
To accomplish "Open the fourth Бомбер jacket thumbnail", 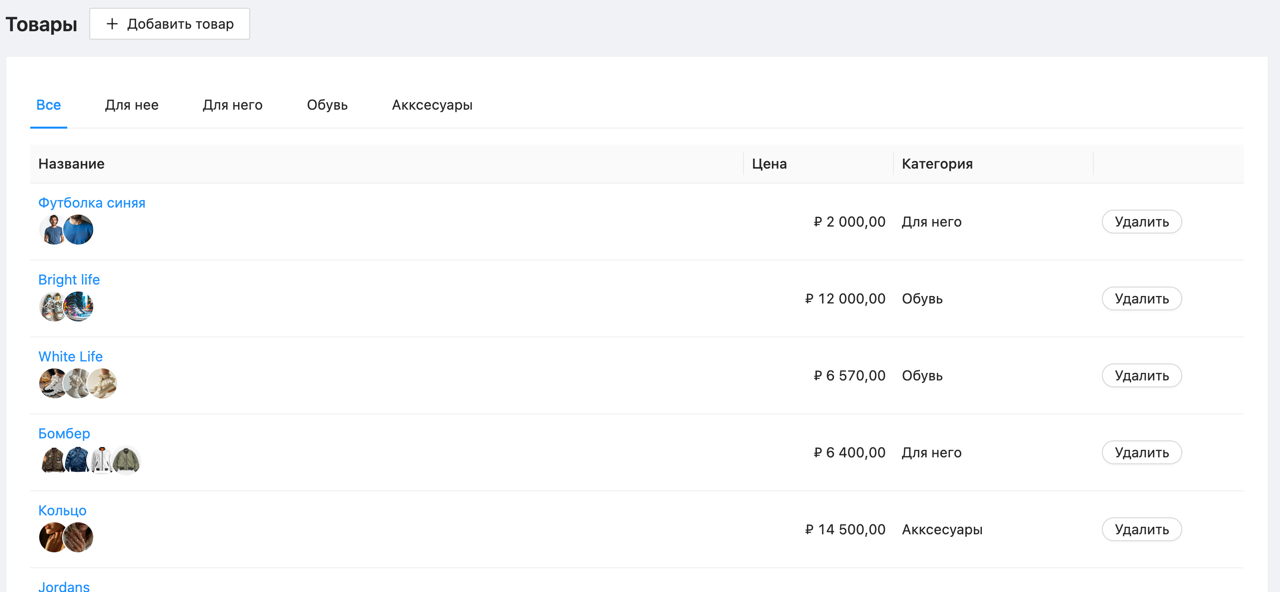I will pos(126,461).
